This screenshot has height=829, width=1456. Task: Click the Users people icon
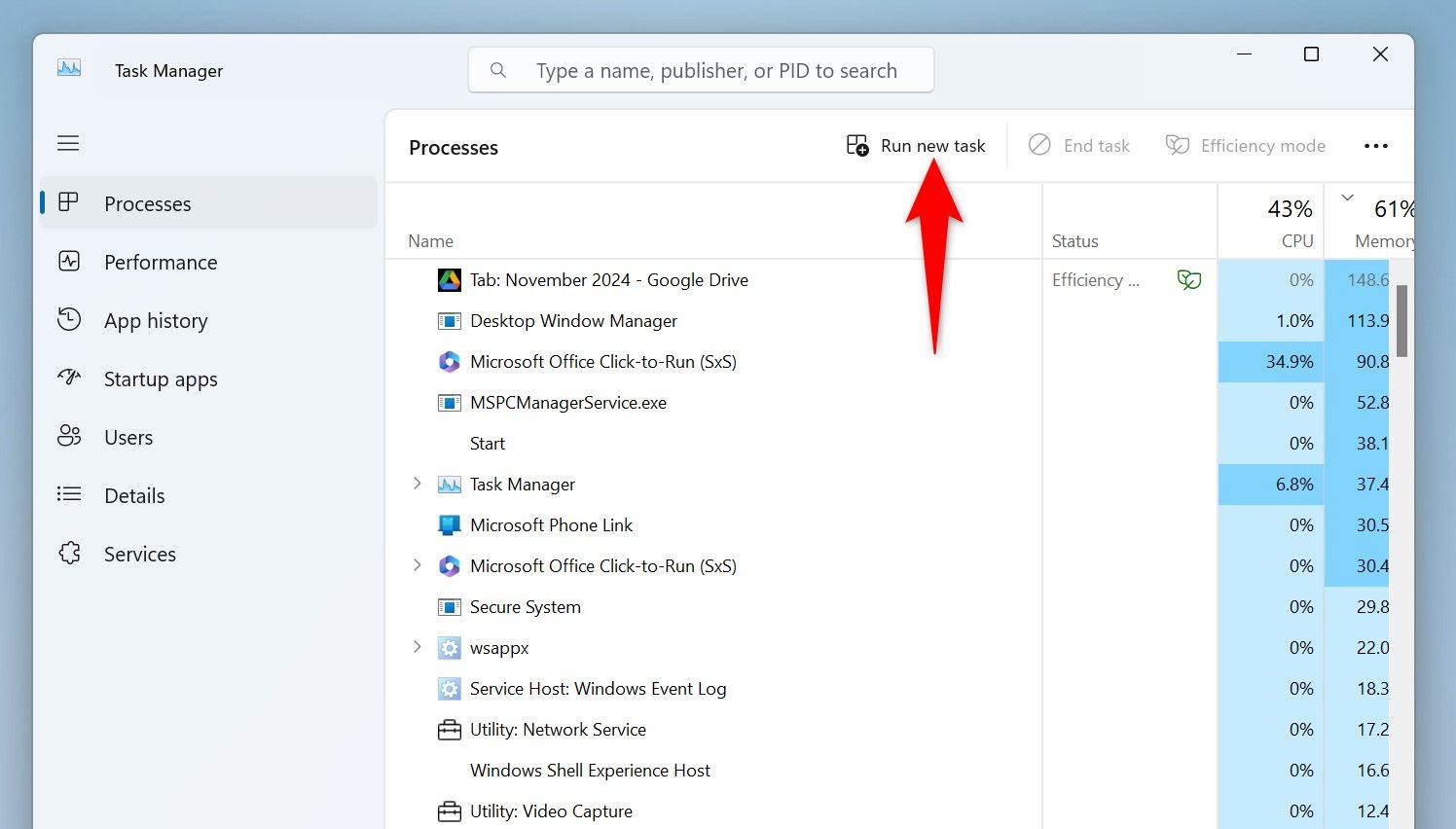(x=69, y=436)
